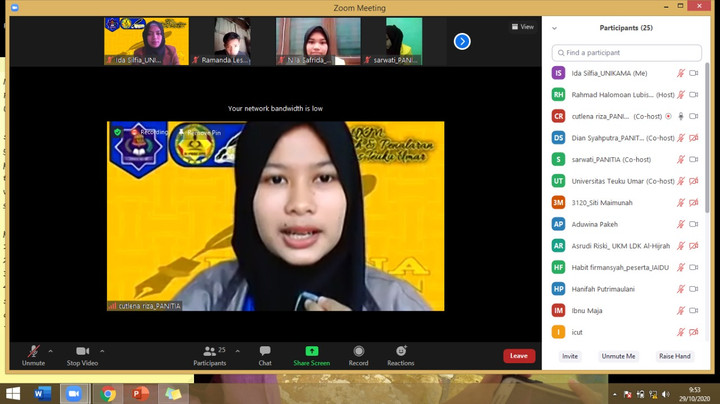The width and height of the screenshot is (720, 404).
Task: Open Google Chrome from taskbar
Action: 107,393
